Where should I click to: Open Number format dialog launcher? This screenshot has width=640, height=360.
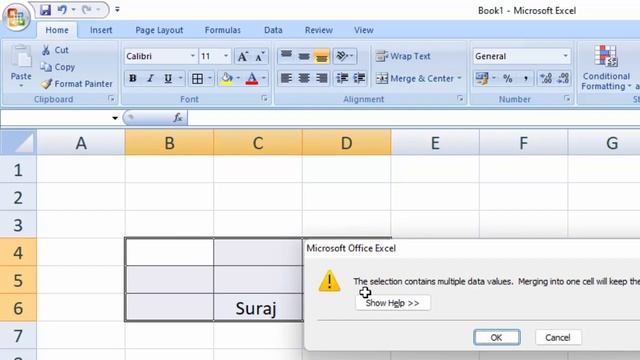click(567, 99)
